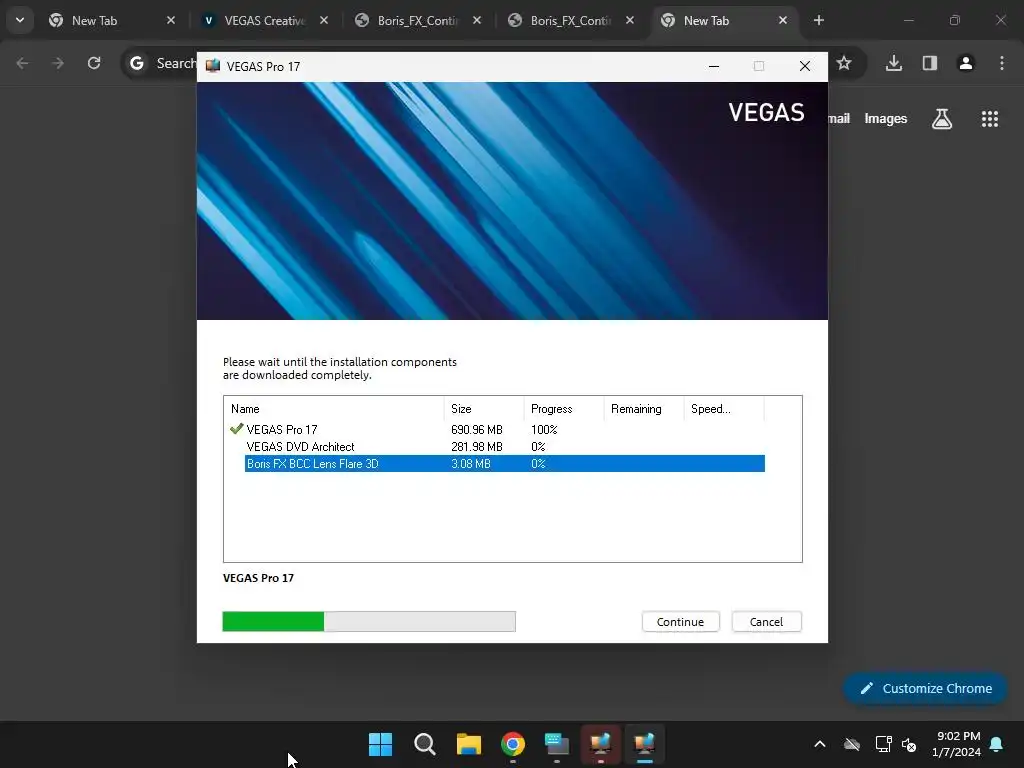Open Chrome downloads
1024x768 pixels.
(894, 63)
